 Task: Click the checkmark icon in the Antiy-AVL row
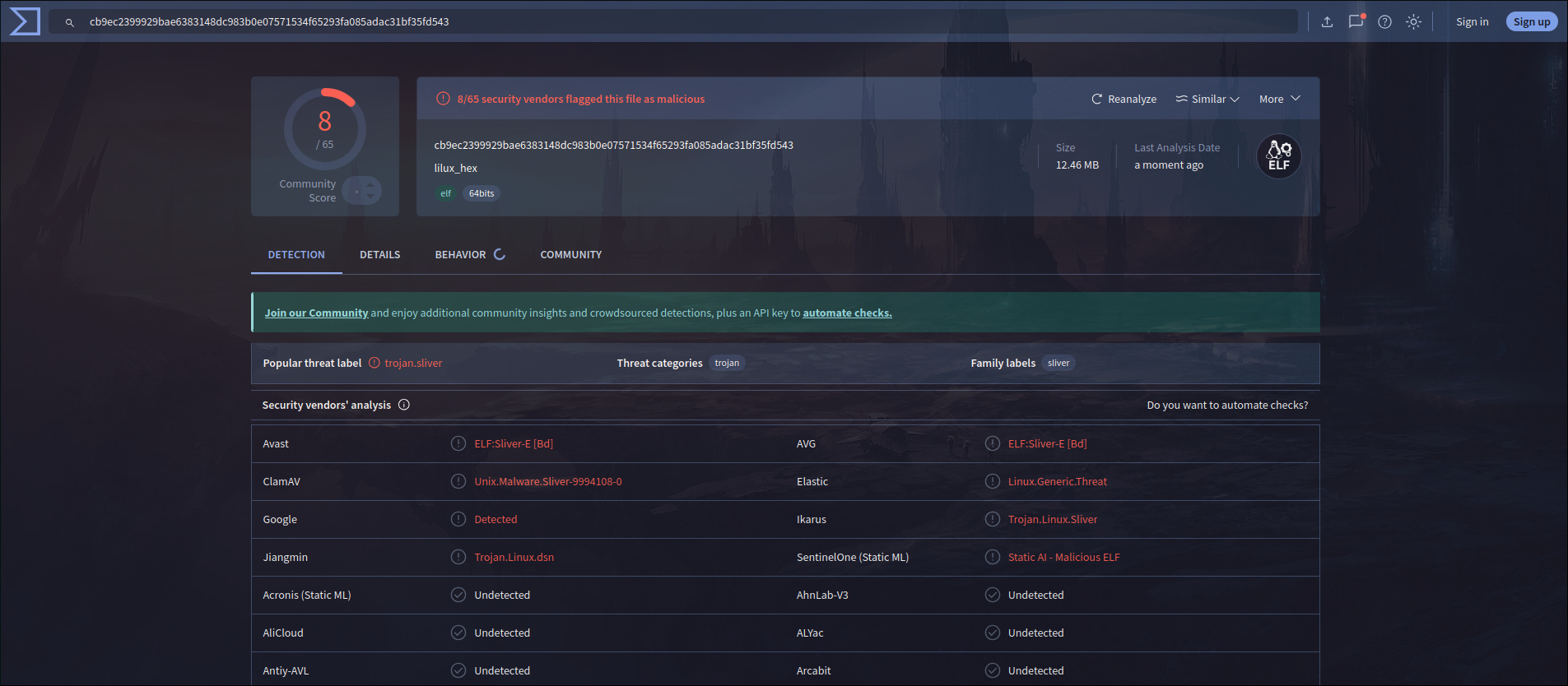pos(458,670)
